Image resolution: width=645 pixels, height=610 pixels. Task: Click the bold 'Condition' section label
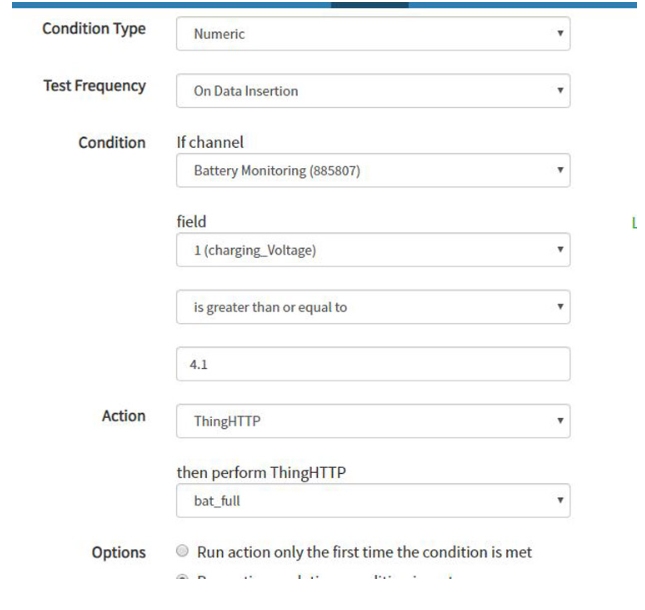pos(111,143)
